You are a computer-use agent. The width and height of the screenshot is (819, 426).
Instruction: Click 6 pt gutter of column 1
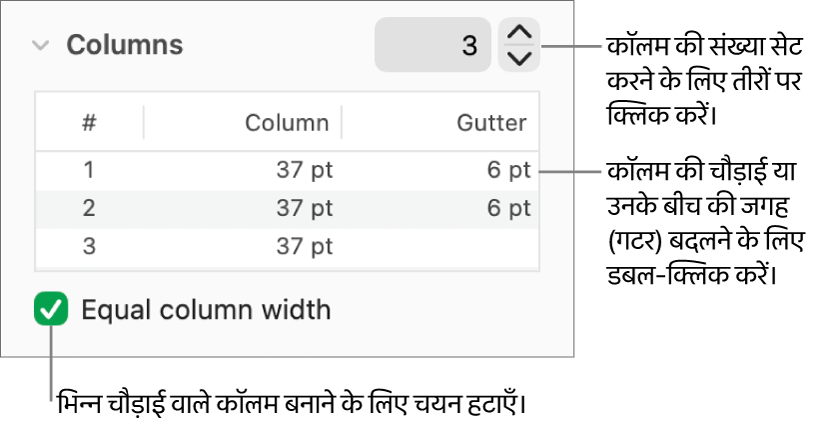(x=508, y=170)
